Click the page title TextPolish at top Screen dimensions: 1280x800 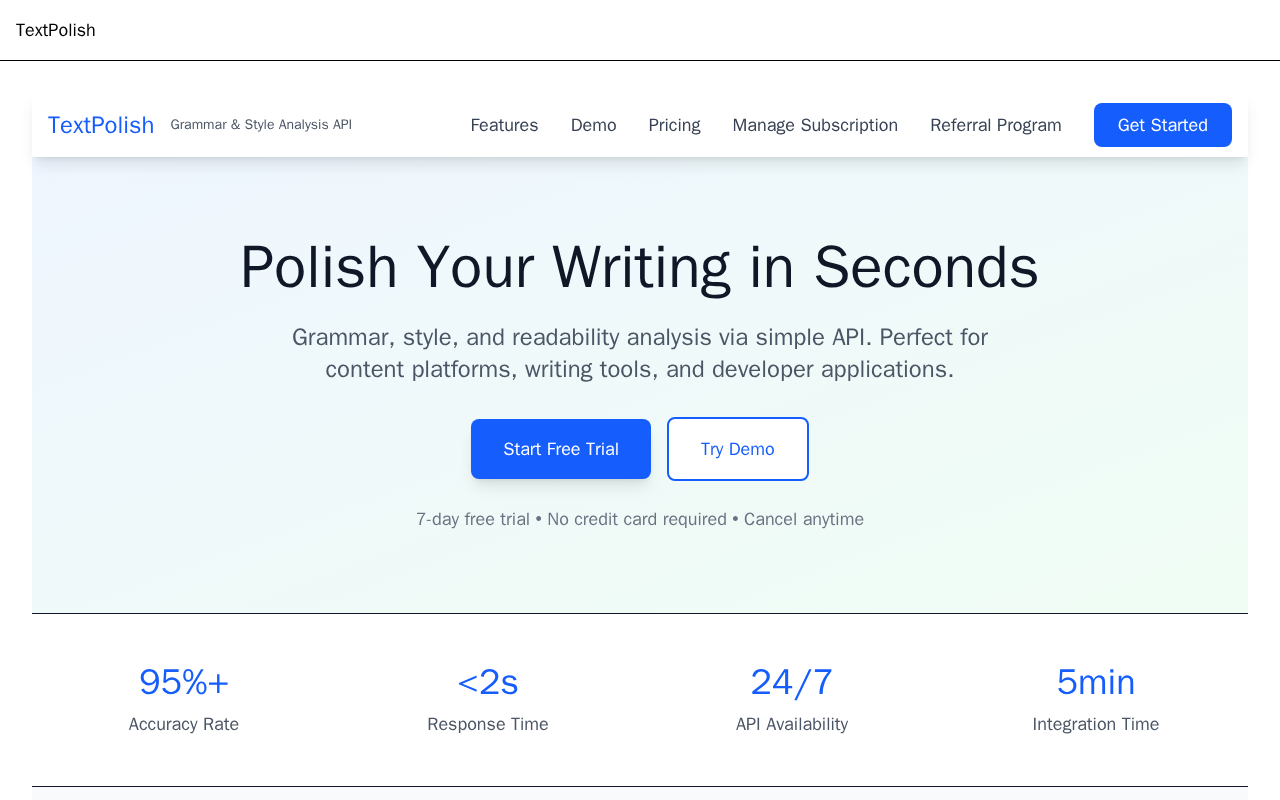56,30
